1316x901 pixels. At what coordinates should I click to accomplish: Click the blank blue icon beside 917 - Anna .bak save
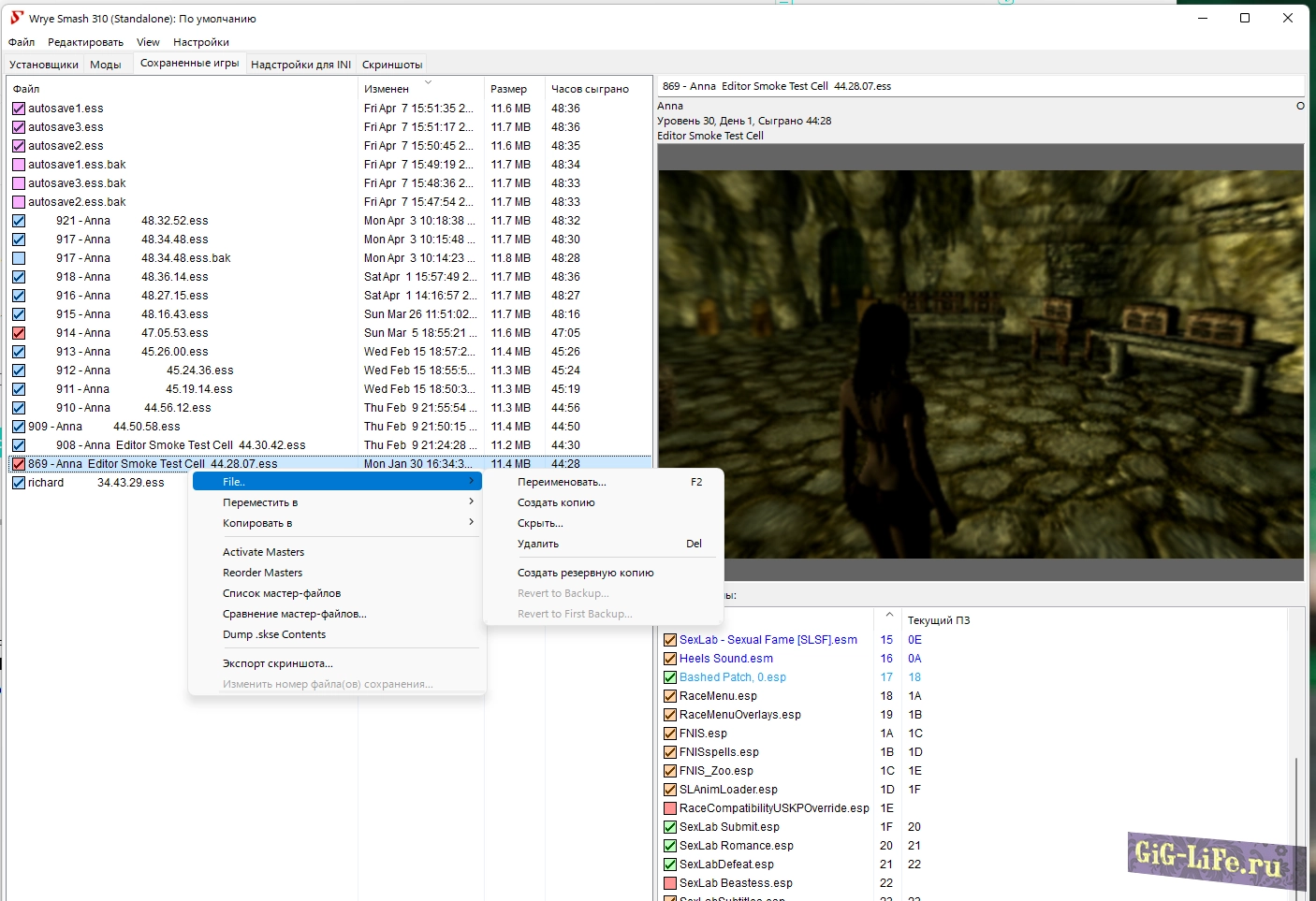(19, 258)
